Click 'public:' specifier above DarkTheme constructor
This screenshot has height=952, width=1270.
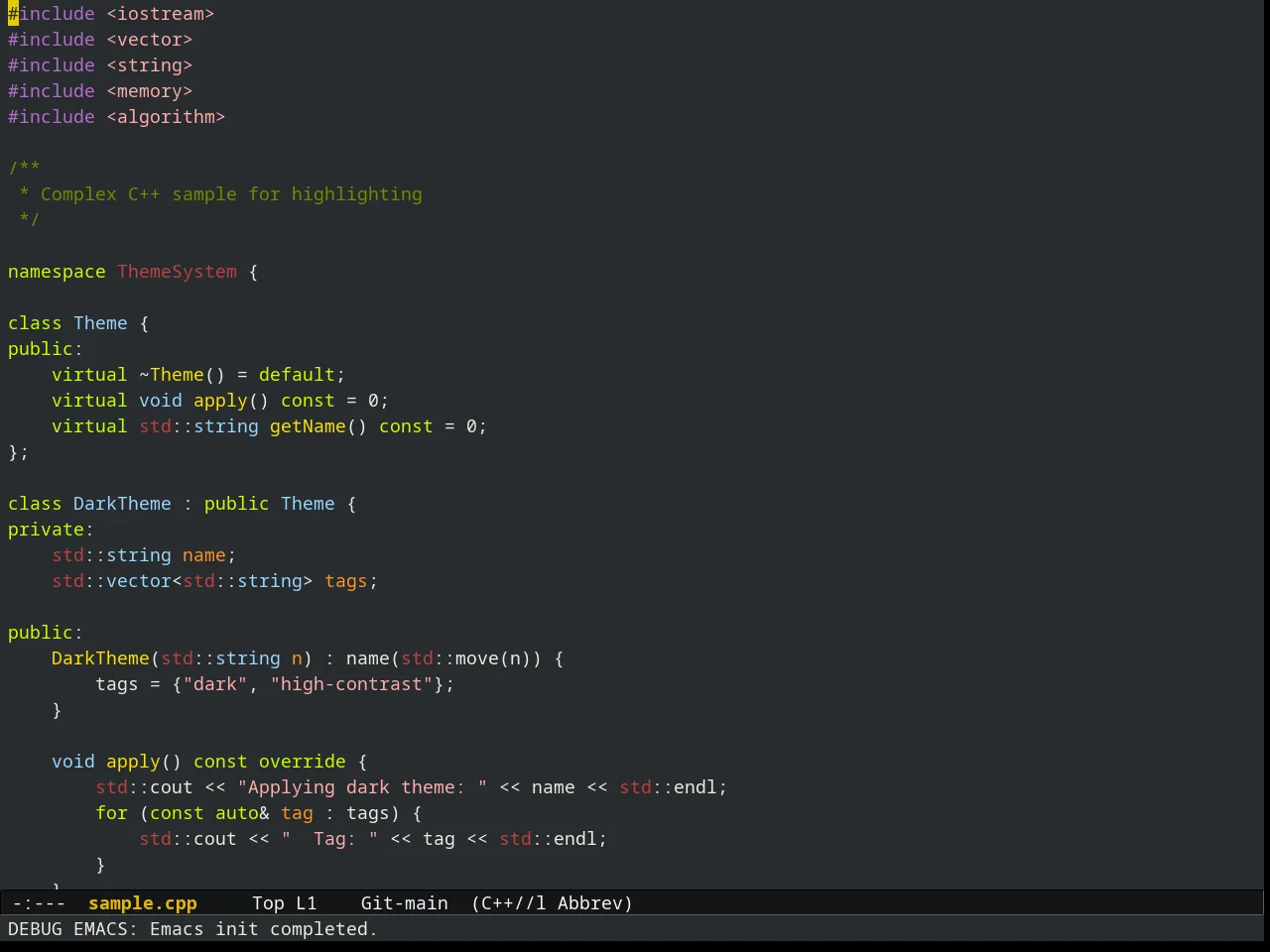tap(46, 633)
